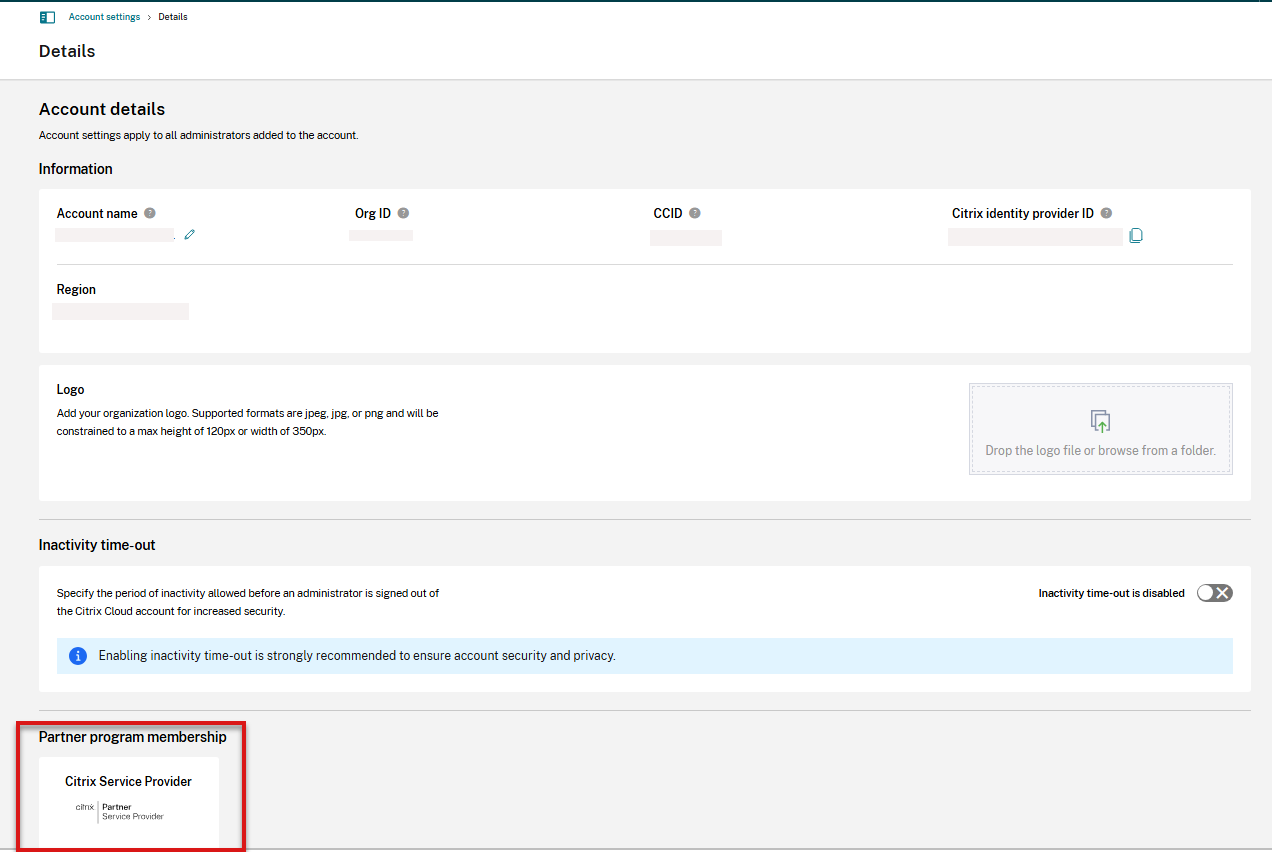Click the redacted Region value
The width and height of the screenshot is (1272, 852).
click(120, 311)
